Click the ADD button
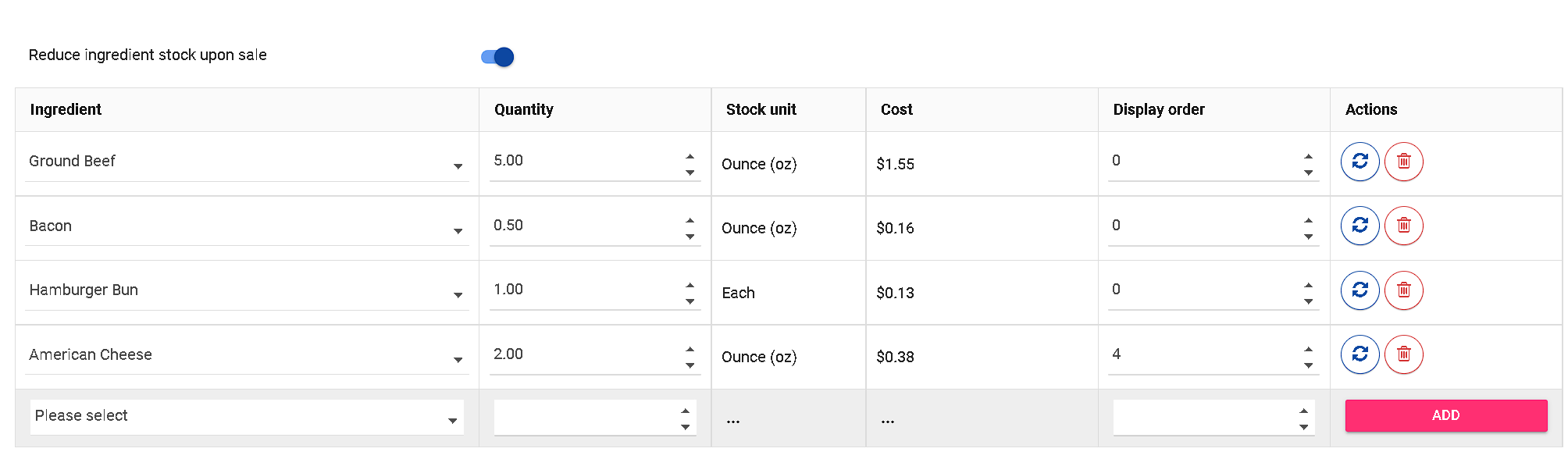The width and height of the screenshot is (1568, 459). (1445, 415)
